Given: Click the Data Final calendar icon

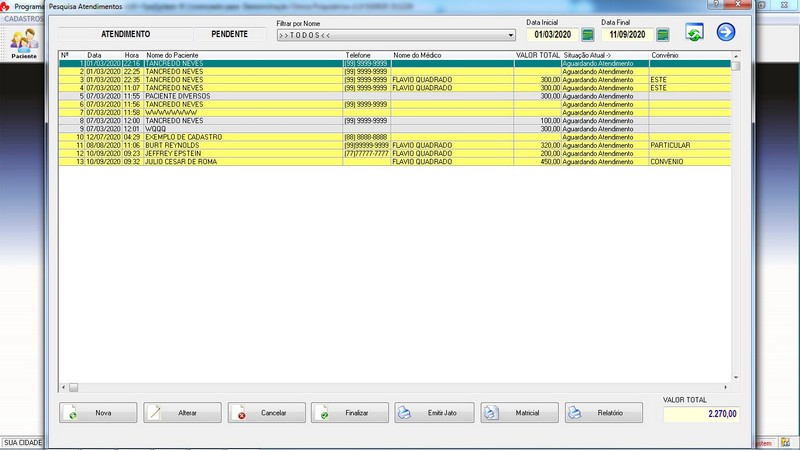Looking at the screenshot, I should 663,35.
